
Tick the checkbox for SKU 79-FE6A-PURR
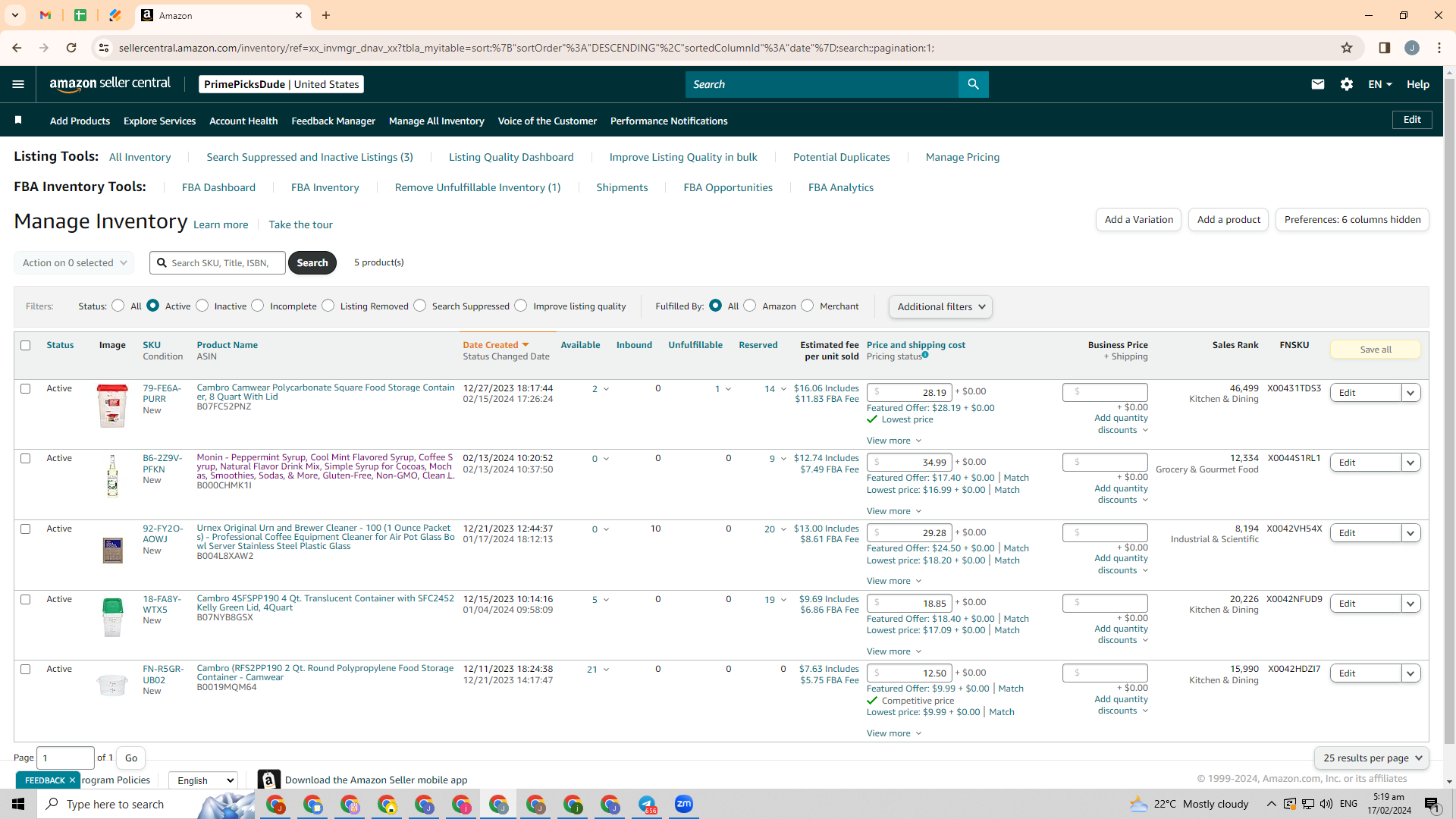click(x=26, y=388)
